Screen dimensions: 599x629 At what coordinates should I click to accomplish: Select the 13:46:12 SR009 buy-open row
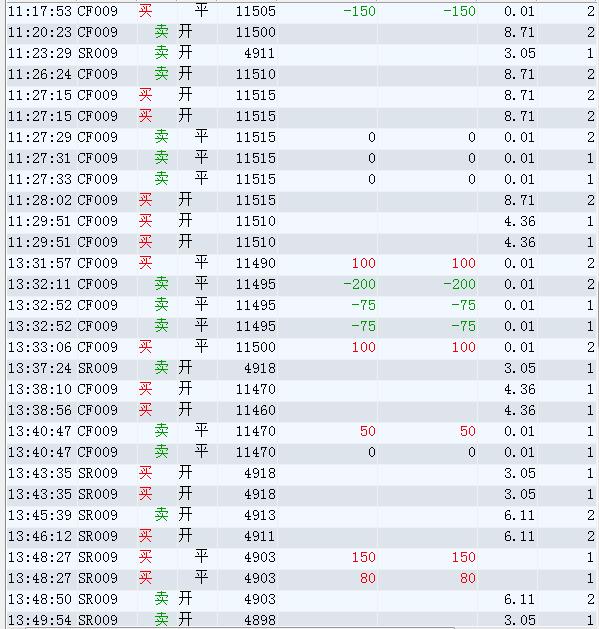pos(301,536)
